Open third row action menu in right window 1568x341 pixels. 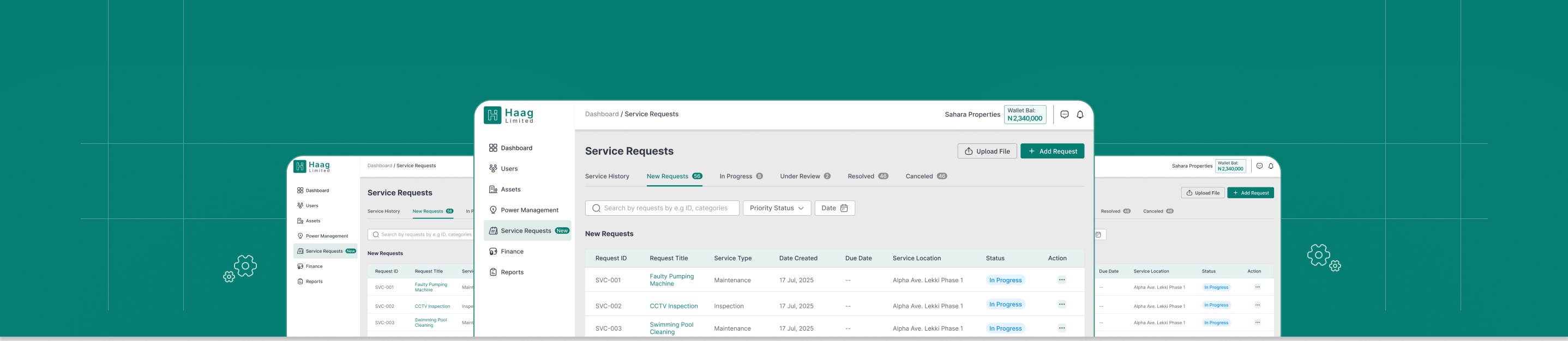1257,323
